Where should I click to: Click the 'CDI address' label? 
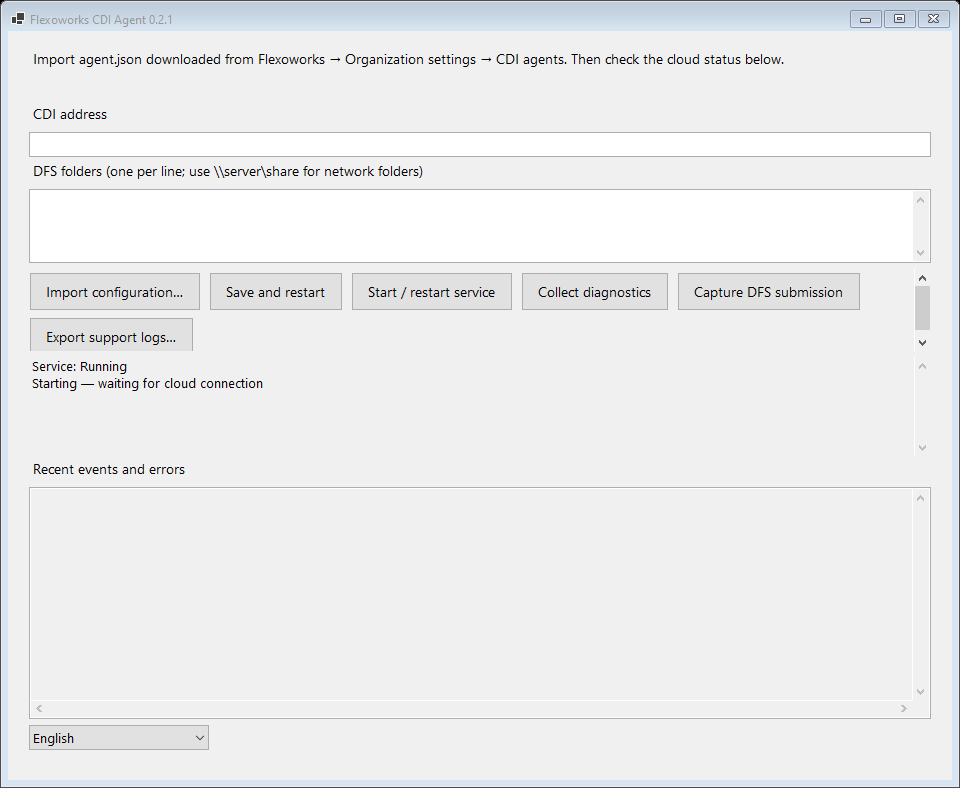[70, 114]
